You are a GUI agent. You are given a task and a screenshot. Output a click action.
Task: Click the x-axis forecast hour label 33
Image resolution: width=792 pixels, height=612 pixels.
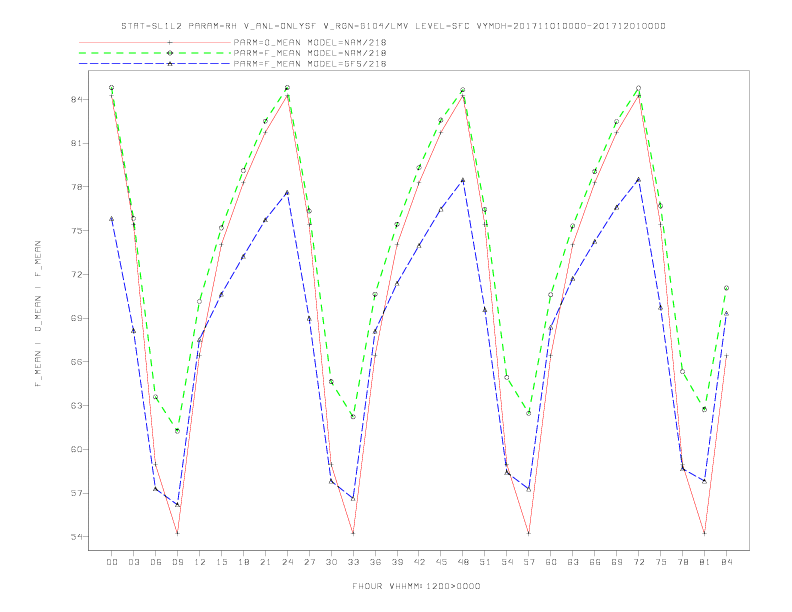coord(353,562)
